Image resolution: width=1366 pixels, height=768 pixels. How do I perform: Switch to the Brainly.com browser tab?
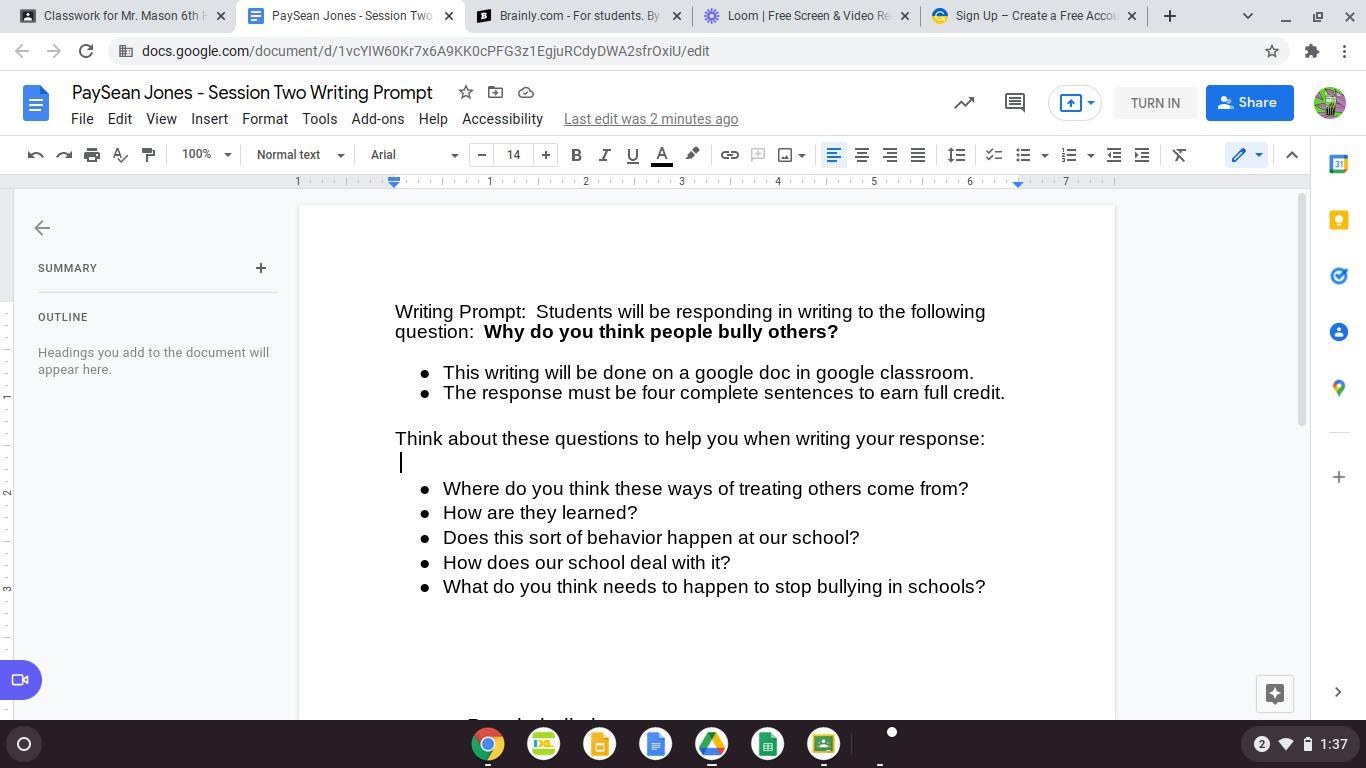[x=578, y=16]
